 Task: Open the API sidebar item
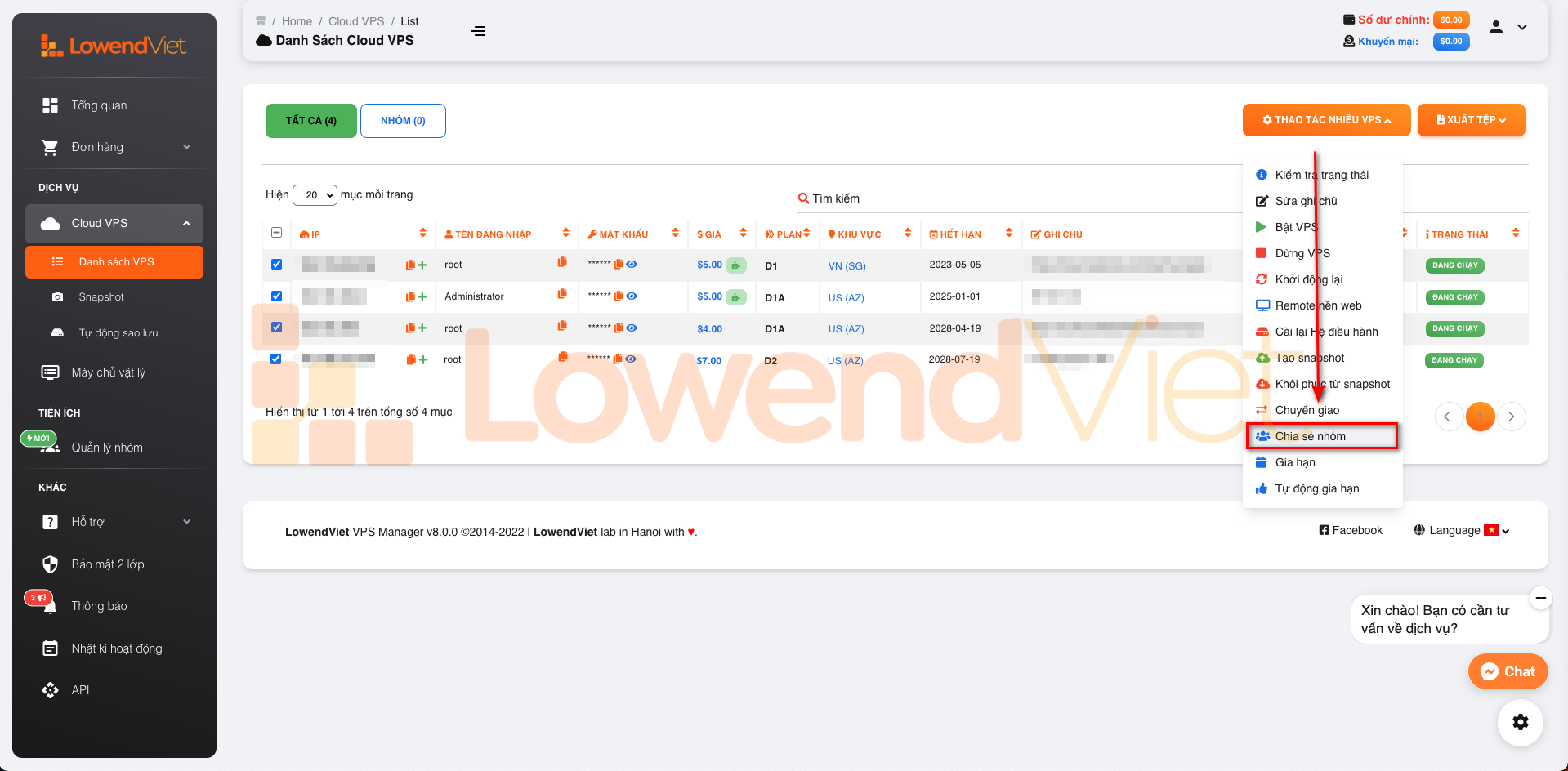click(x=80, y=690)
